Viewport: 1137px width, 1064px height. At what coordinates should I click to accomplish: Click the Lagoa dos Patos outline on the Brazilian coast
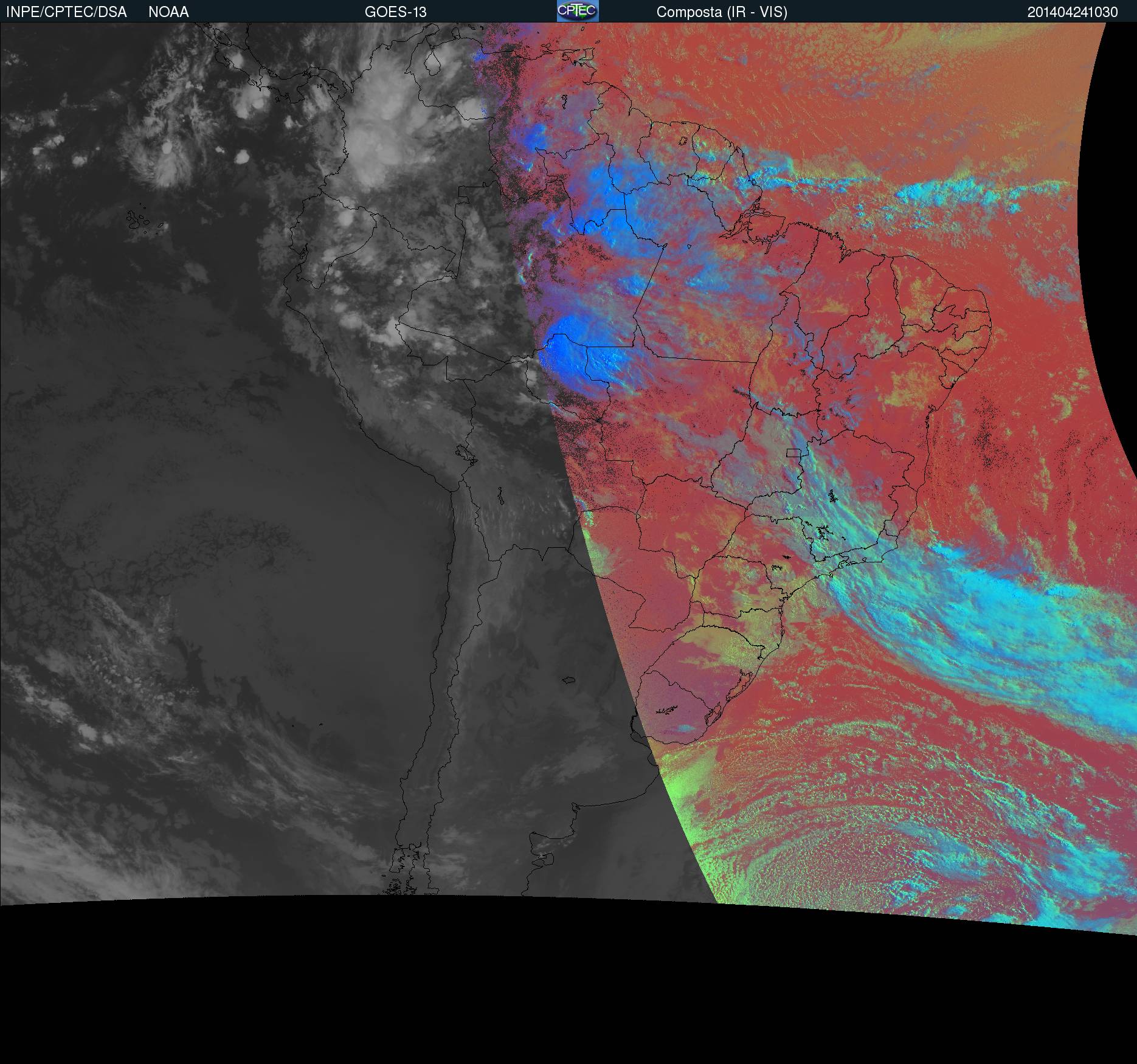740,686
